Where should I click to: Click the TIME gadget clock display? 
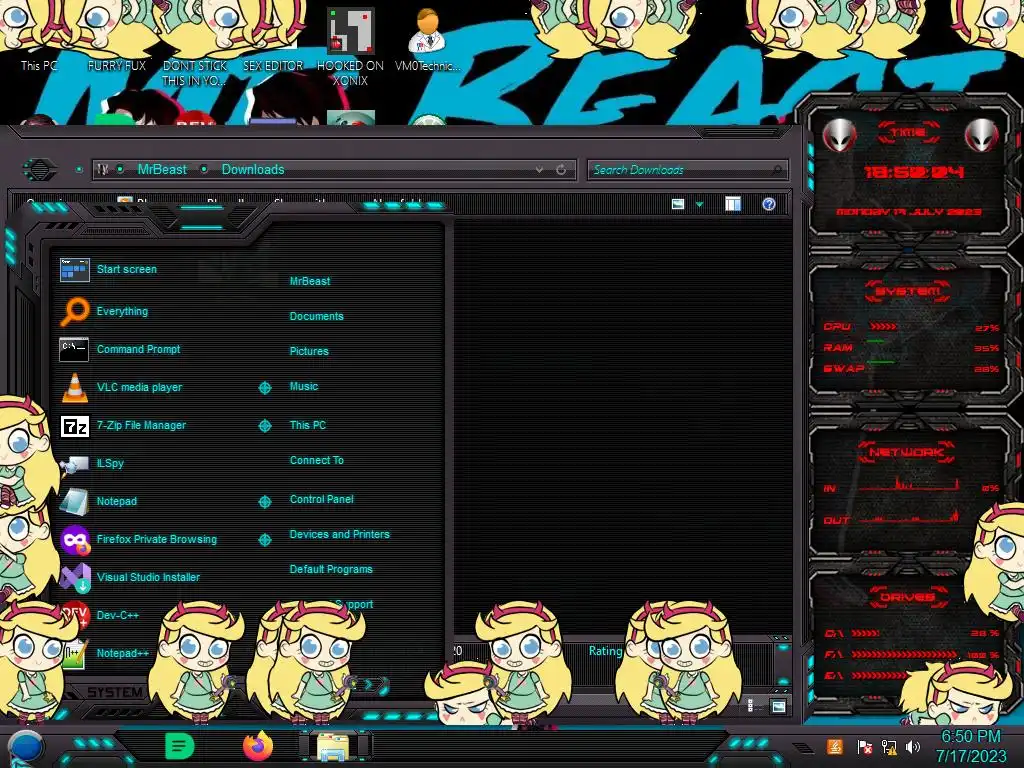coord(914,172)
